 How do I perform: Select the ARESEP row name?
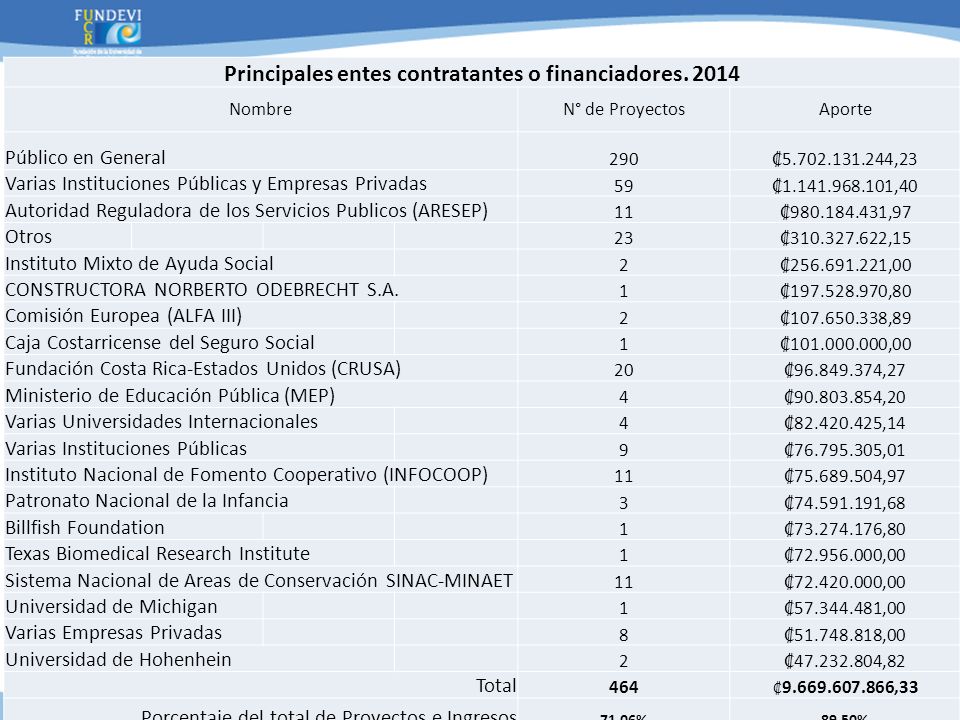point(246,211)
